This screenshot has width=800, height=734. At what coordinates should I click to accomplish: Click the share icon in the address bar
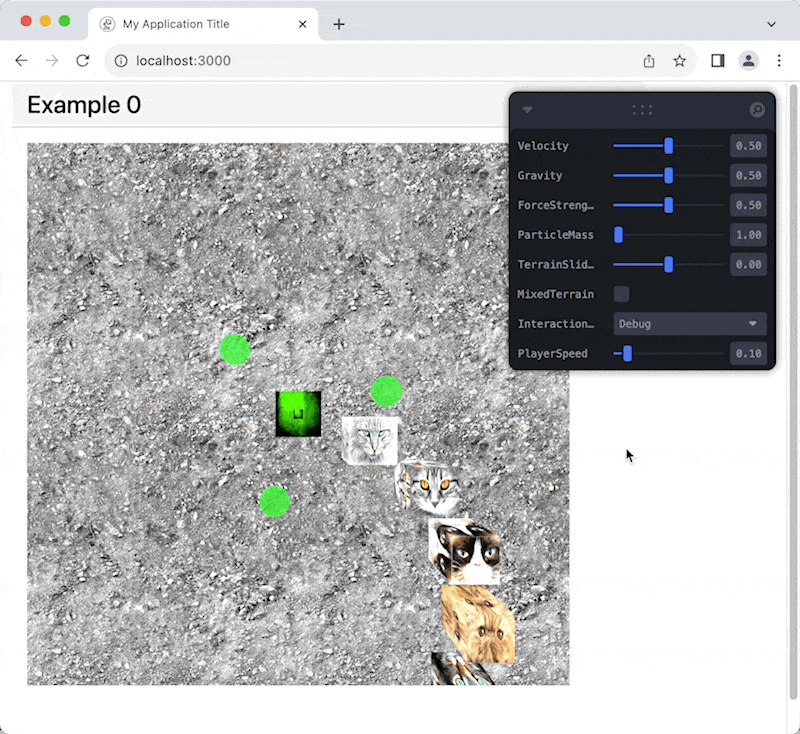(x=649, y=61)
